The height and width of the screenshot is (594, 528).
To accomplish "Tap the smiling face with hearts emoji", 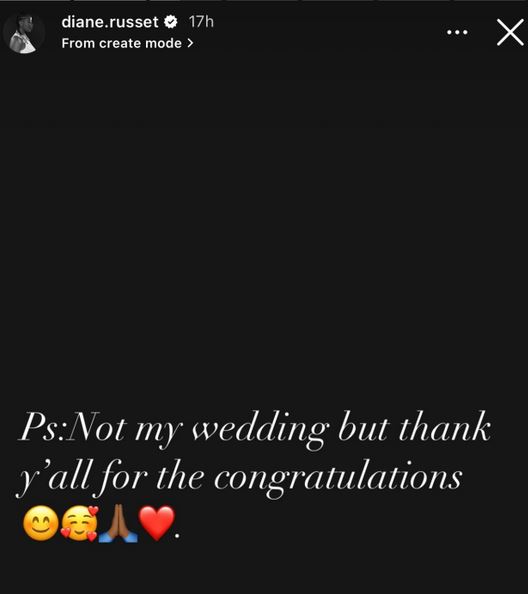I will click(x=80, y=523).
